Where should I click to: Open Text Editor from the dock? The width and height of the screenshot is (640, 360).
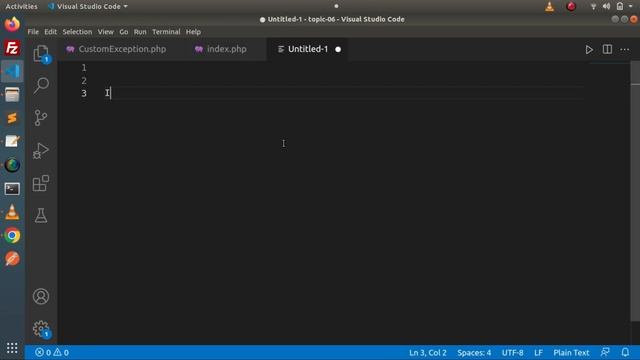12,142
